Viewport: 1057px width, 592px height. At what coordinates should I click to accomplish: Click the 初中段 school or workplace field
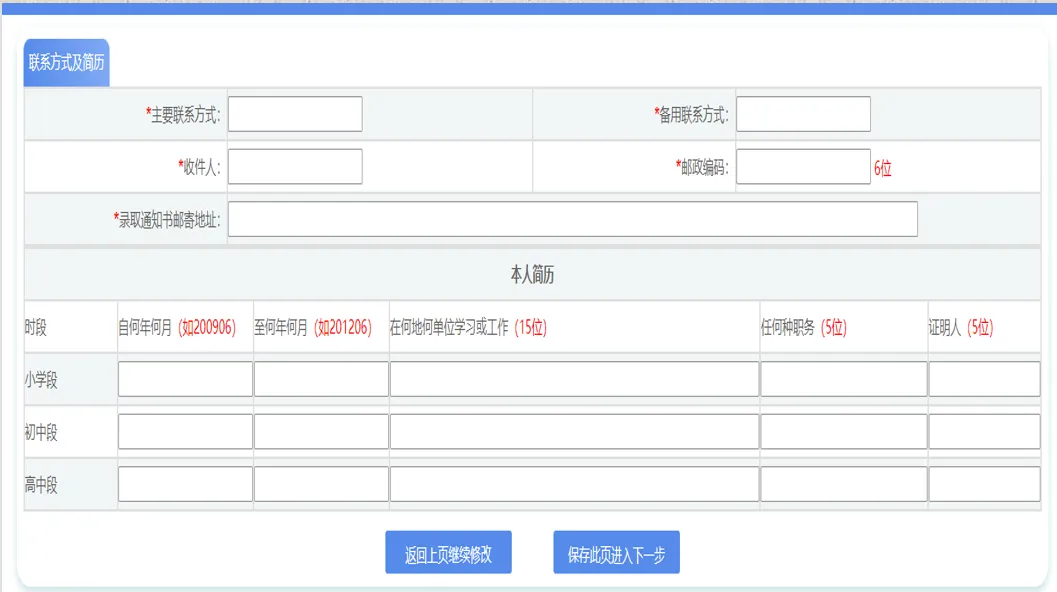[x=573, y=430]
